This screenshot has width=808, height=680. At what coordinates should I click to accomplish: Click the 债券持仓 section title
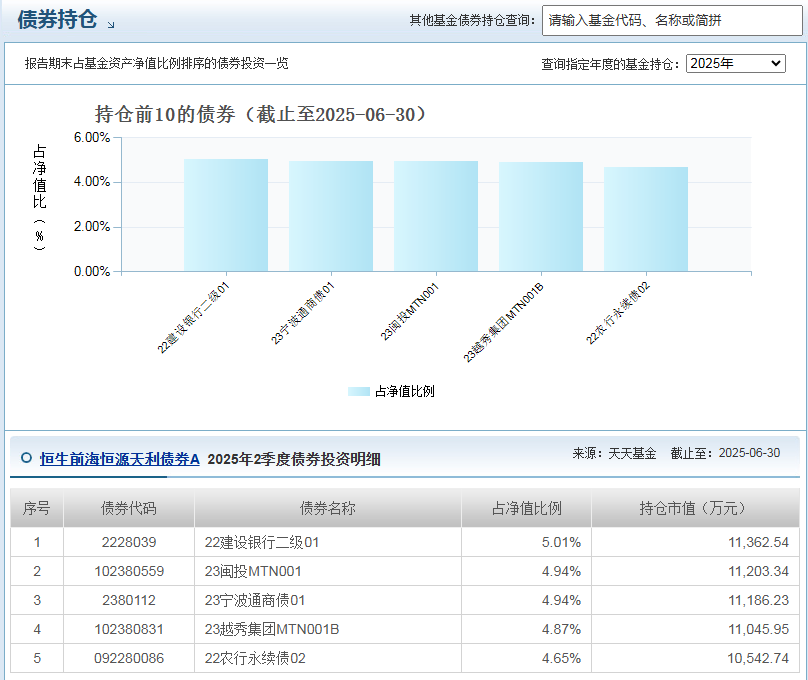point(57,20)
